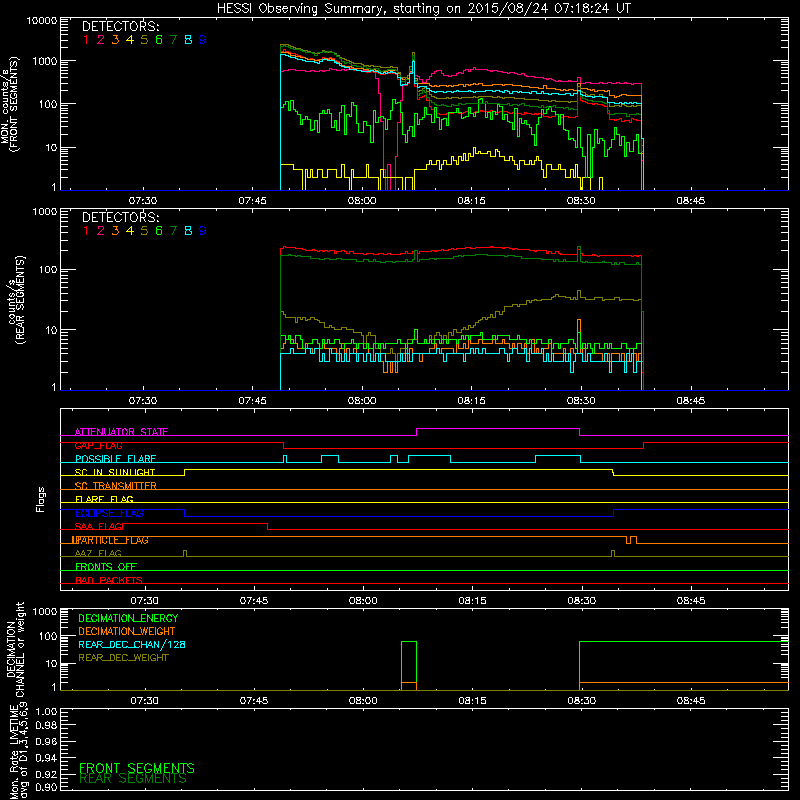The height and width of the screenshot is (800, 800).
Task: Click the Flags y-axis title
Action: (x=41, y=499)
